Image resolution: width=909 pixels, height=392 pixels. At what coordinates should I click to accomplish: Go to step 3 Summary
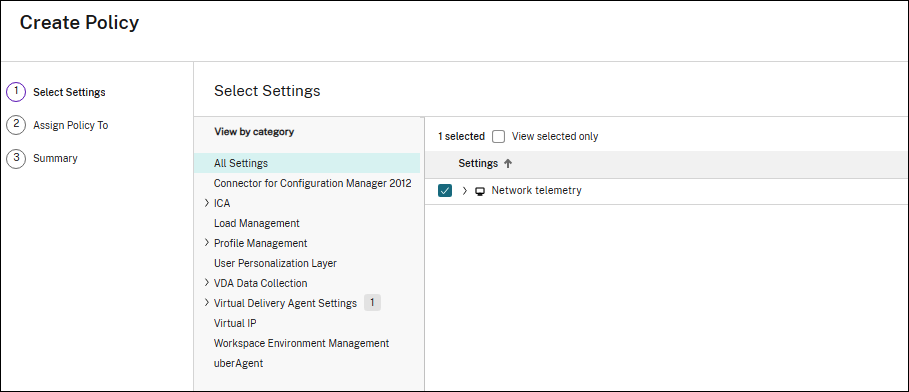pyautogui.click(x=56, y=158)
